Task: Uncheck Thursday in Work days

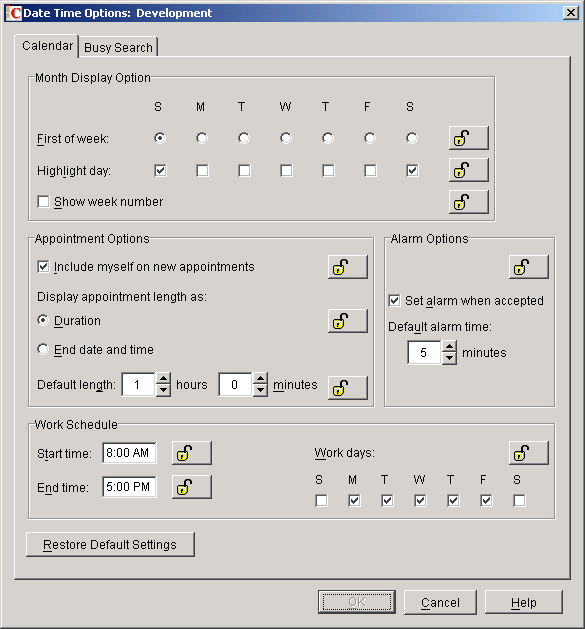Action: coord(453,501)
